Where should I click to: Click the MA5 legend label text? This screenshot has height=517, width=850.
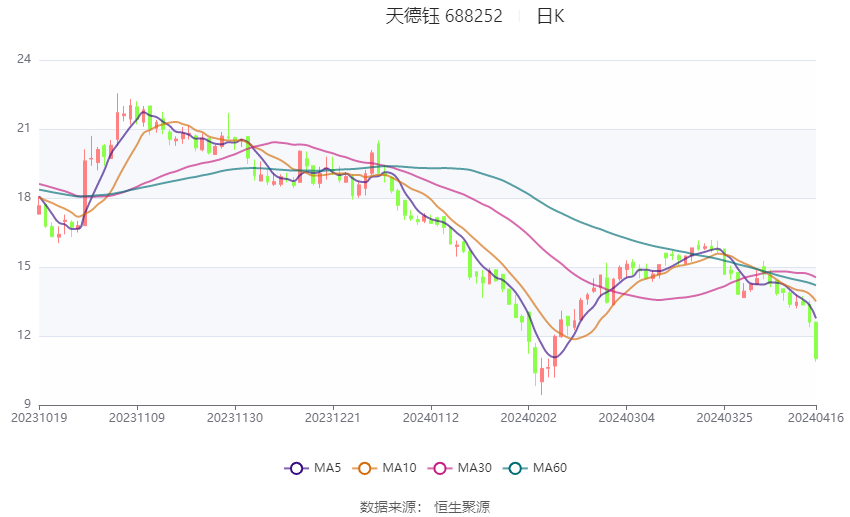click(327, 468)
